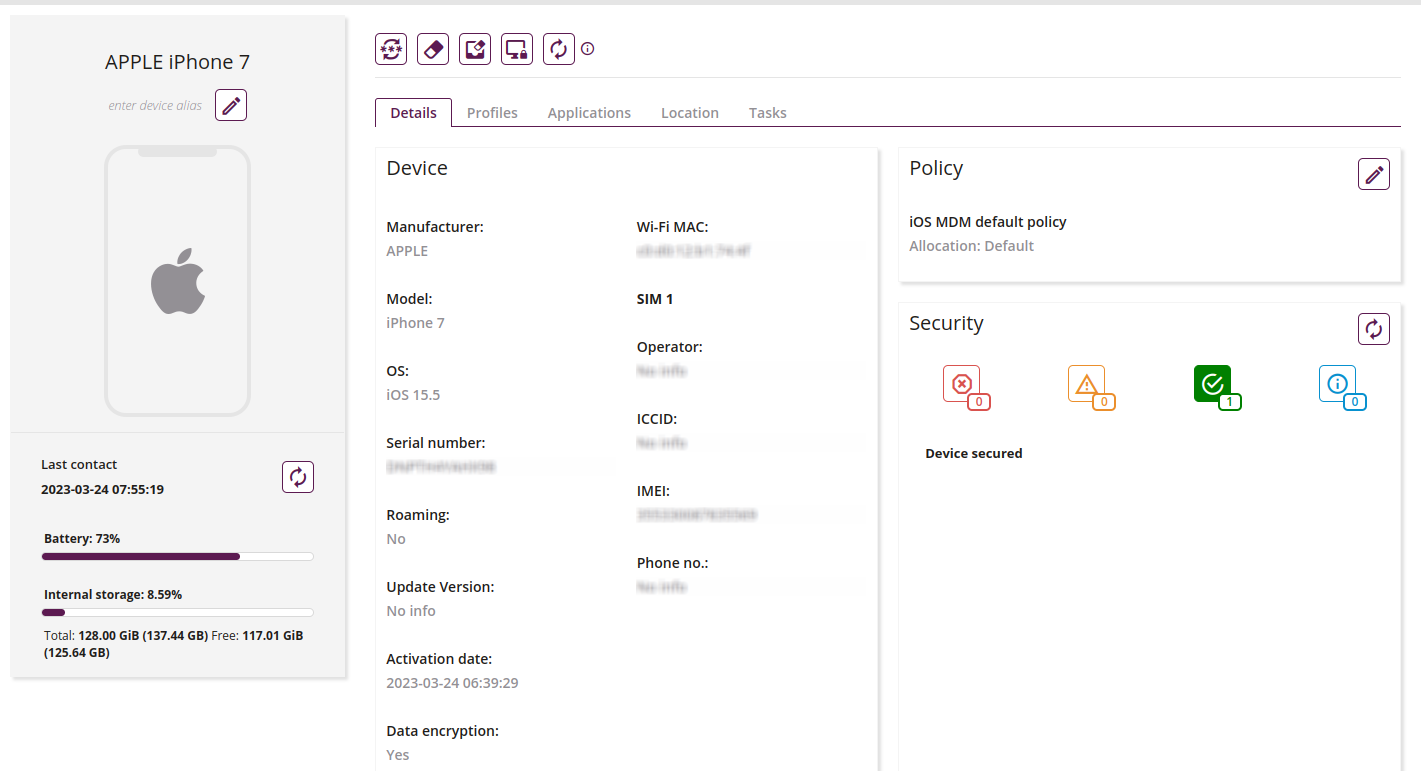Image resolution: width=1421 pixels, height=771 pixels.
Task: Click the reset passcode icon with asterisks
Action: click(x=391, y=49)
